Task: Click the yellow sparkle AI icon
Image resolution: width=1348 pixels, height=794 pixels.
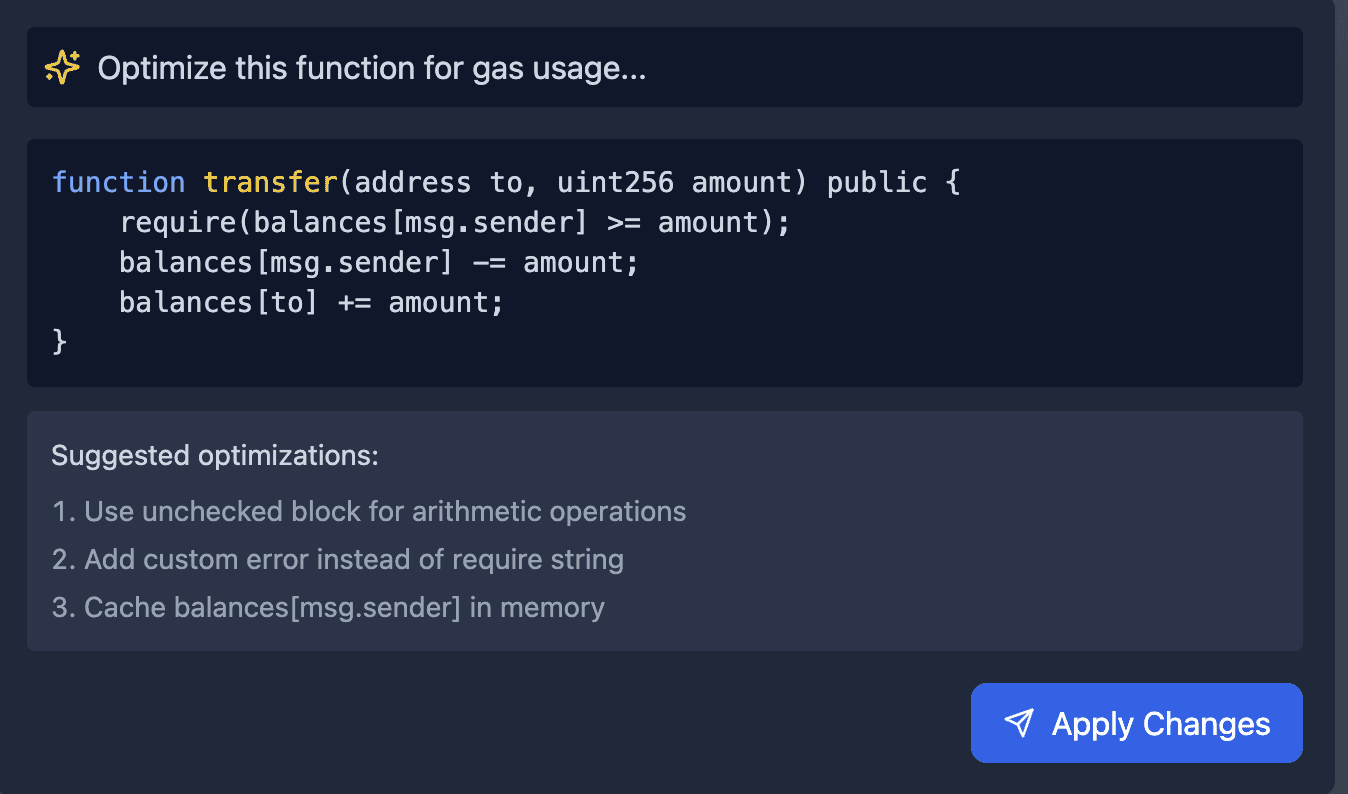Action: (x=63, y=68)
